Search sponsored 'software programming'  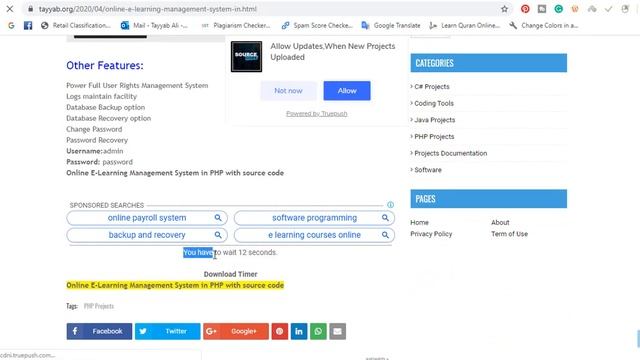pos(314,218)
